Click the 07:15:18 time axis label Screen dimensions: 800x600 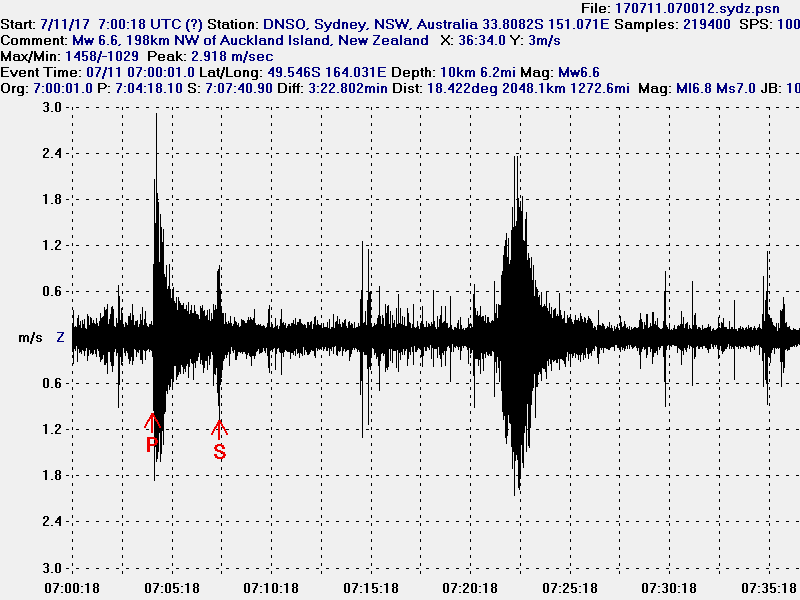click(370, 588)
